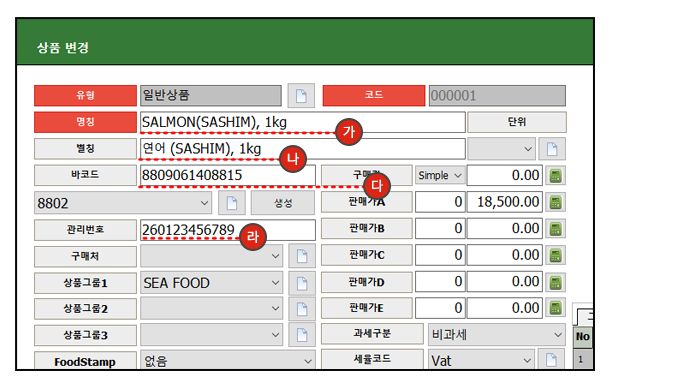Click the 판매가E label button
This screenshot has width=677, height=386.
[367, 308]
